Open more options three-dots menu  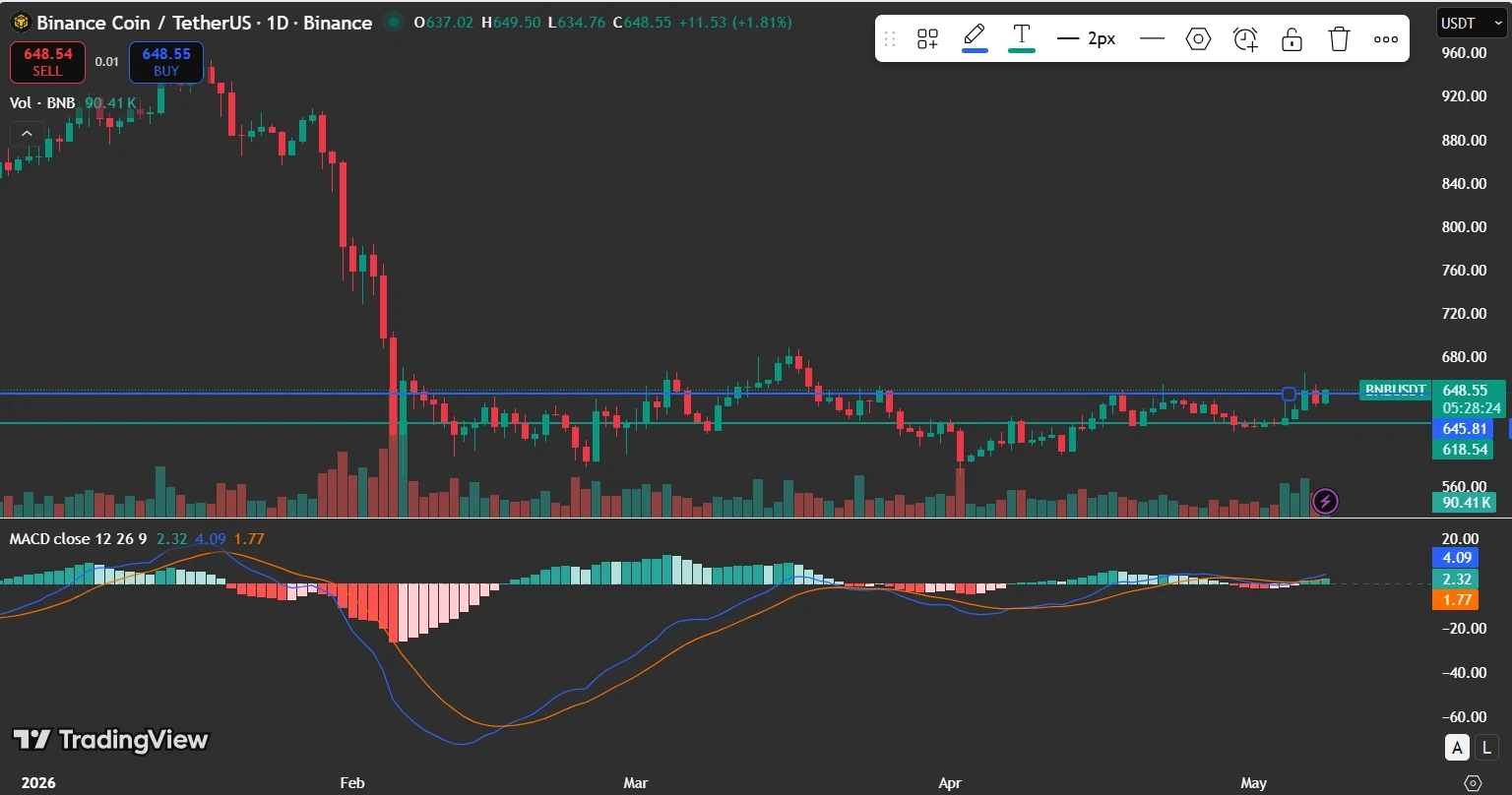[x=1386, y=39]
